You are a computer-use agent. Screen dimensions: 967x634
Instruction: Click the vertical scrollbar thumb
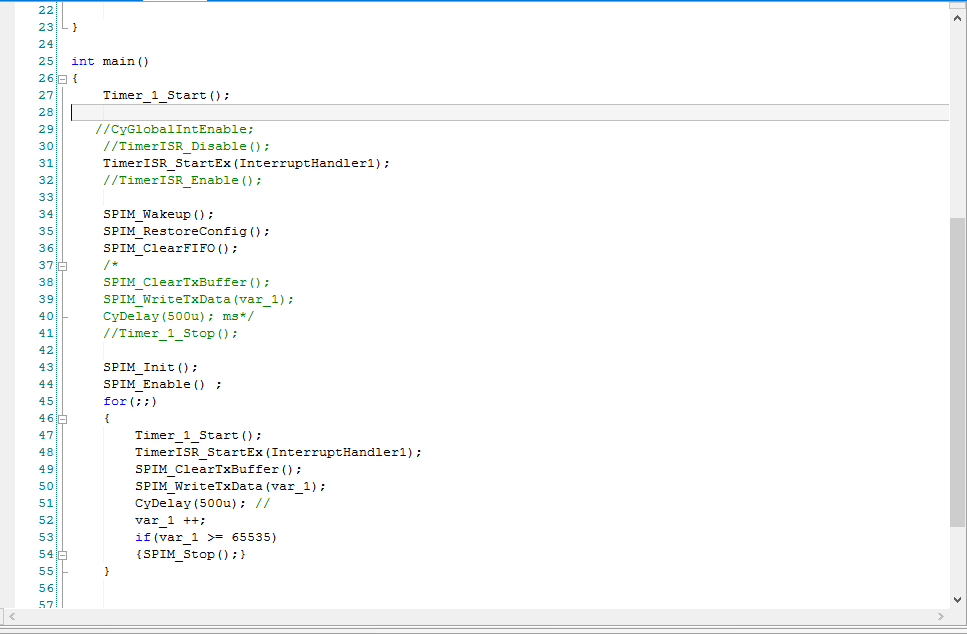957,373
